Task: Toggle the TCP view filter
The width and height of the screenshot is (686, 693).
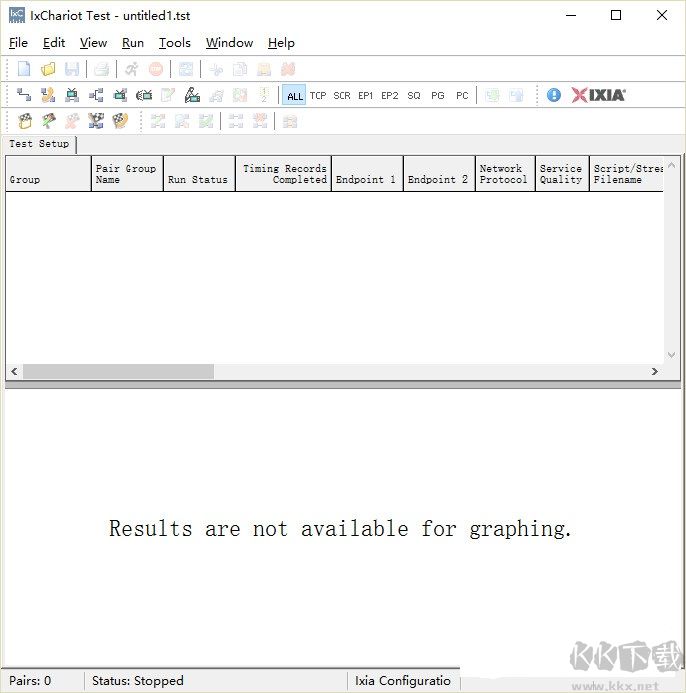Action: [318, 96]
